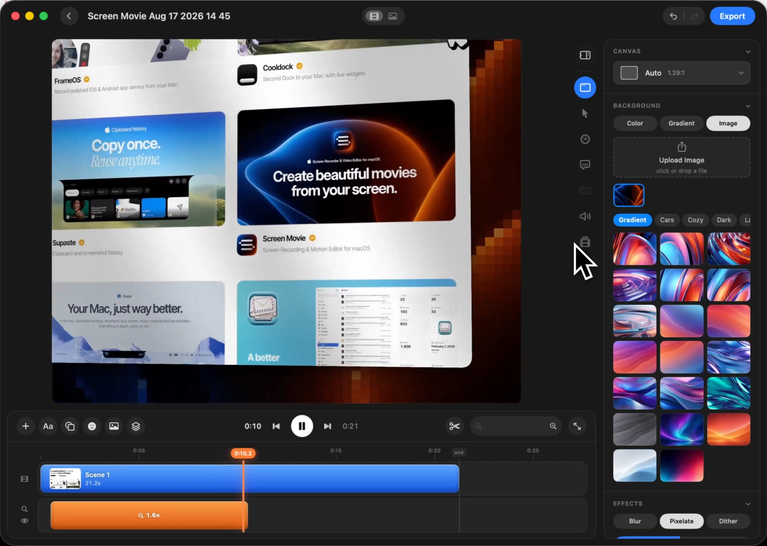Open the layout panel sidebar icon
This screenshot has width=767, height=546.
pos(585,55)
